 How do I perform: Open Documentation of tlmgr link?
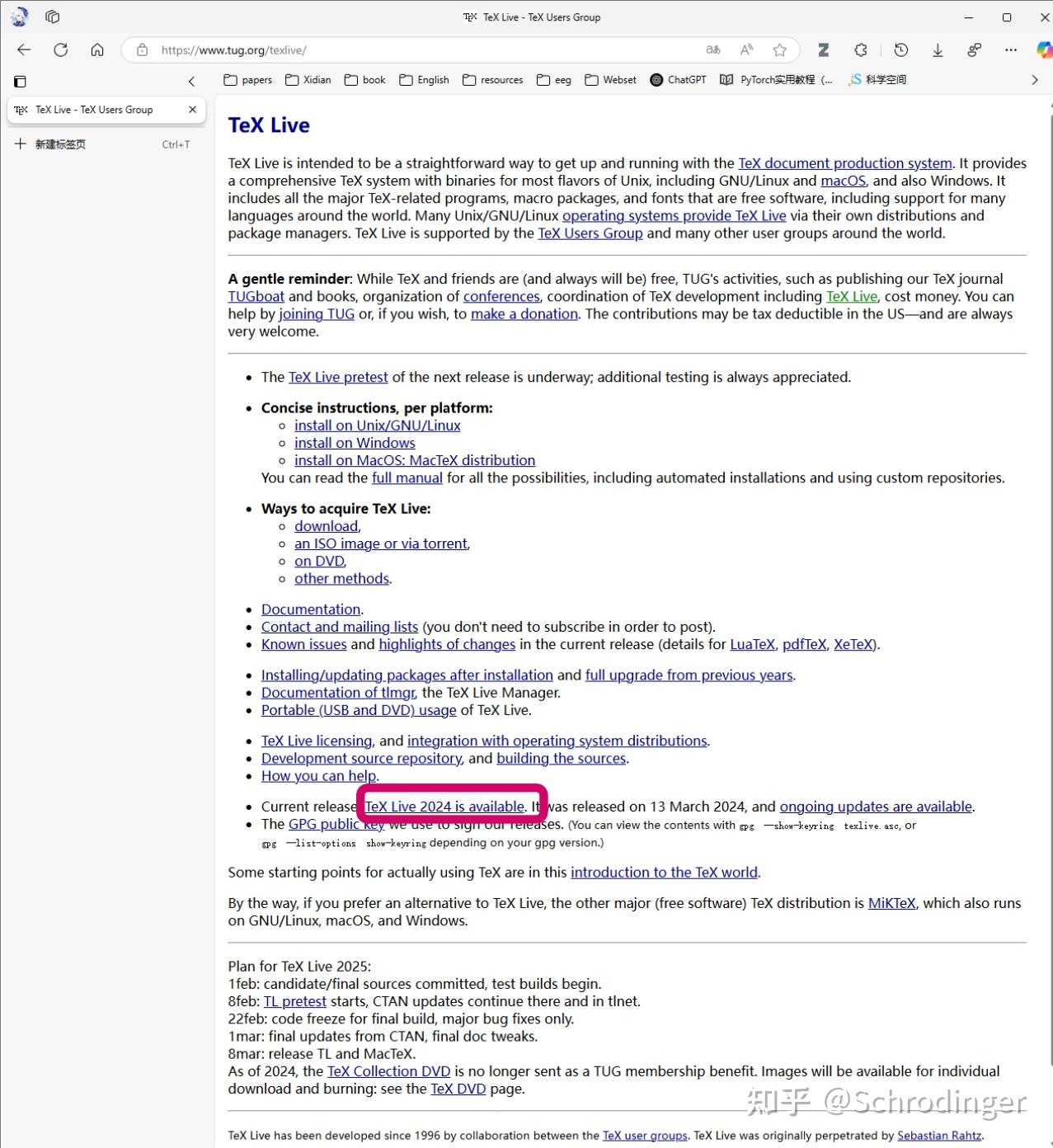tap(338, 693)
